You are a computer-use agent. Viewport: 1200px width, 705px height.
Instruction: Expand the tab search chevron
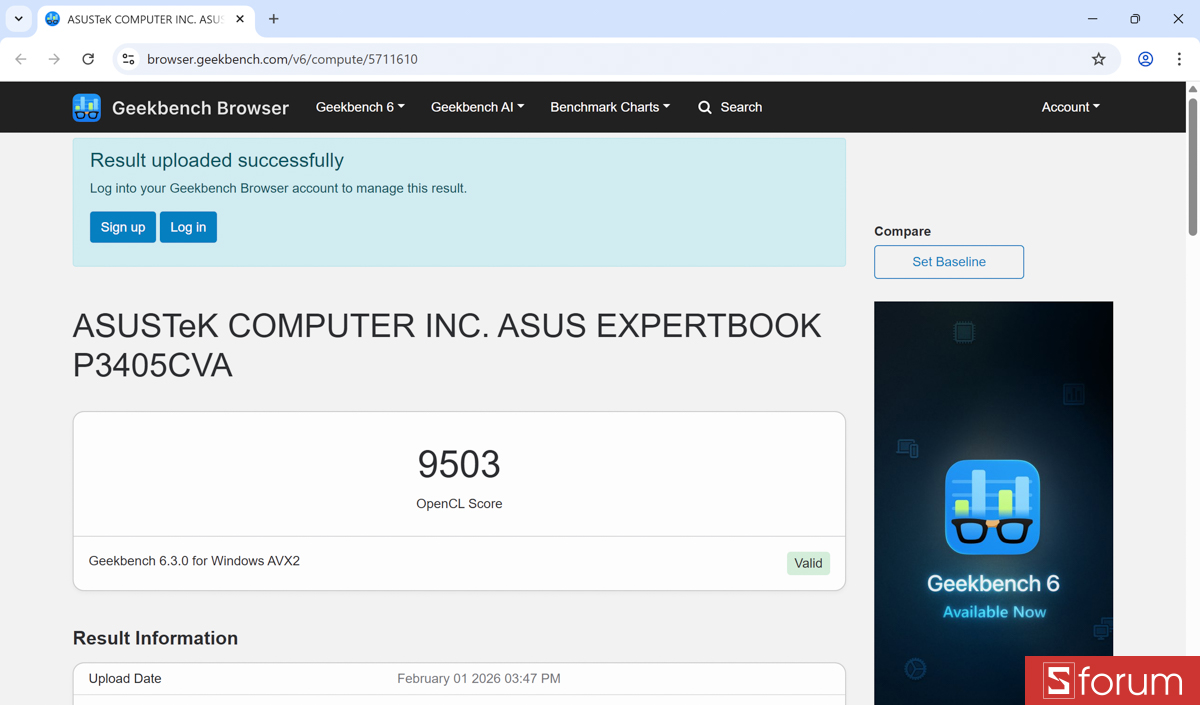tap(17, 18)
